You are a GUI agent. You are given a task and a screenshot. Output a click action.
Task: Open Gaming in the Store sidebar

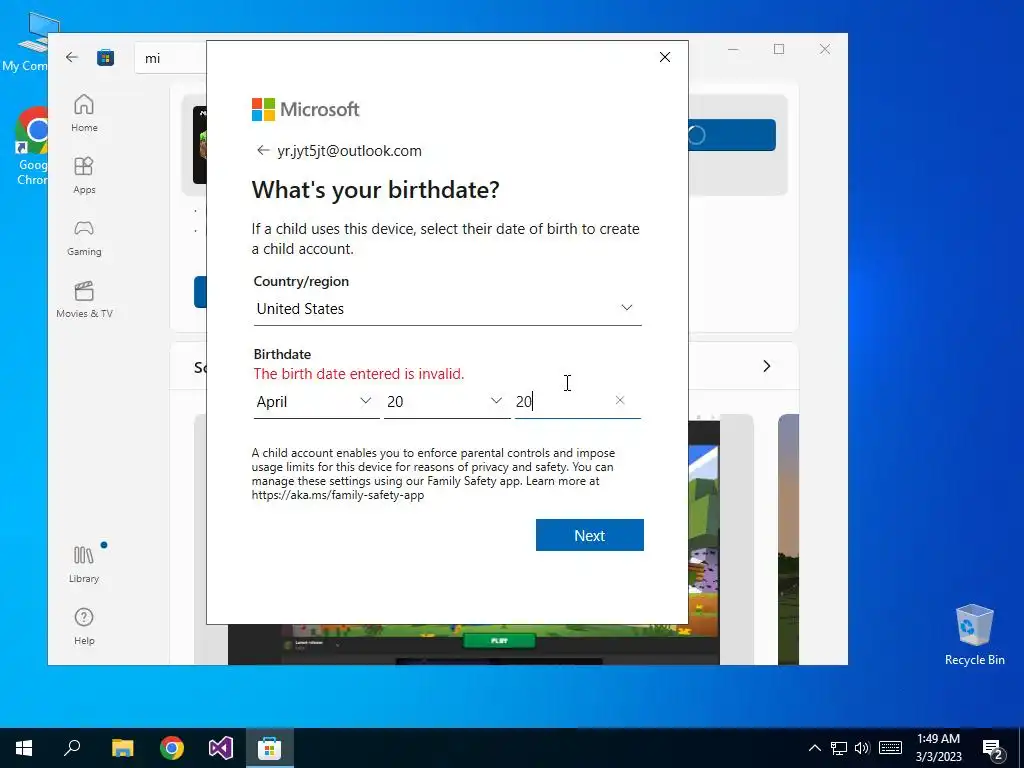point(84,238)
